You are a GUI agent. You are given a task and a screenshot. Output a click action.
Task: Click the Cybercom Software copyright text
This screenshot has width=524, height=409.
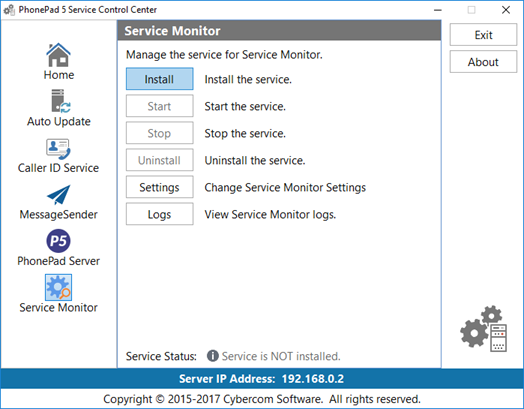[x=262, y=399]
